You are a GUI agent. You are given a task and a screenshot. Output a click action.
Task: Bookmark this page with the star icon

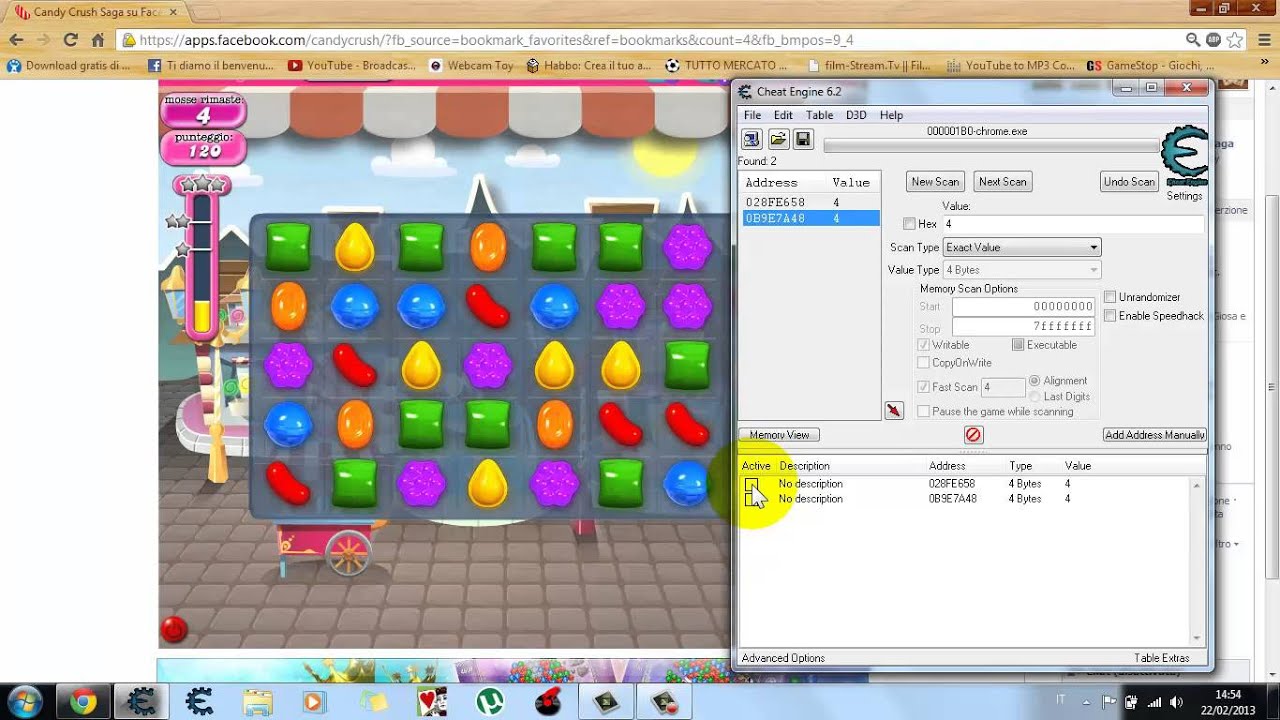1234,40
